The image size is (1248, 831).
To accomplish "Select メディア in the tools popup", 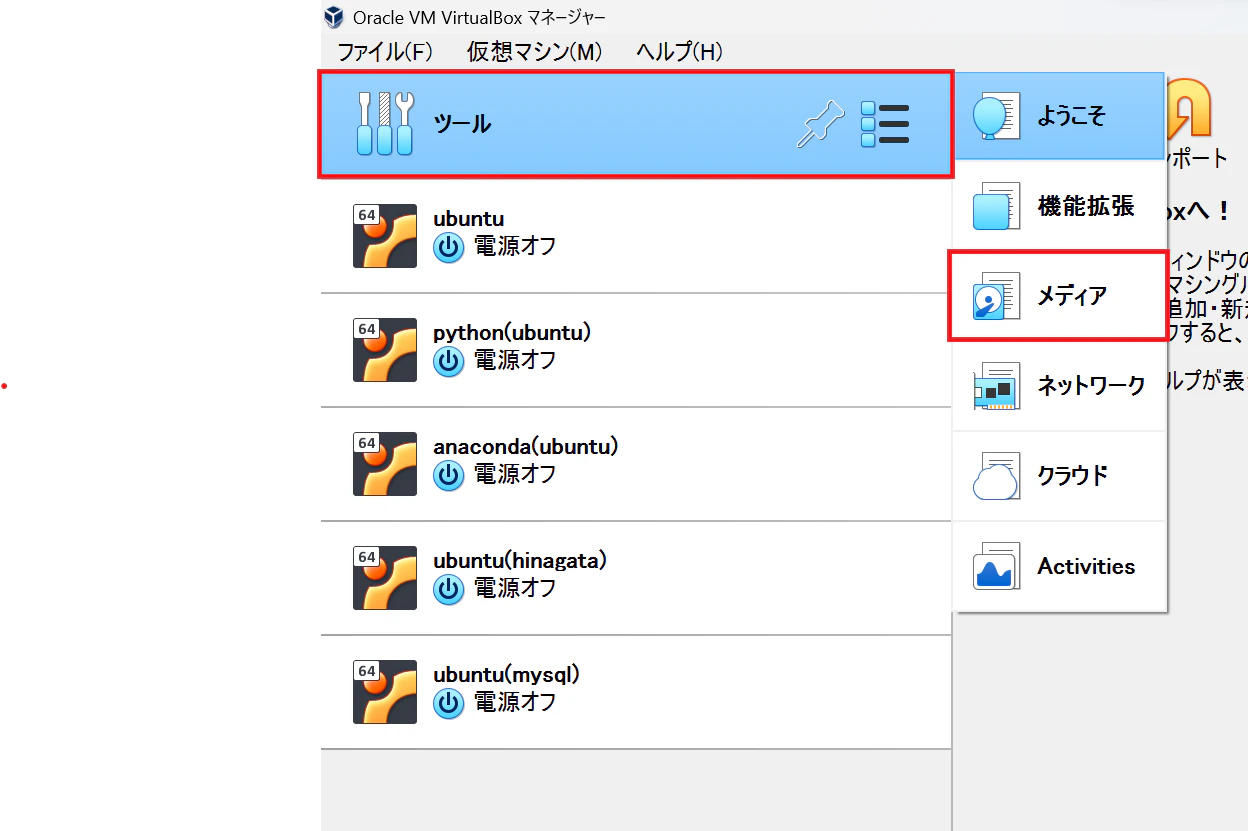I will point(1058,296).
